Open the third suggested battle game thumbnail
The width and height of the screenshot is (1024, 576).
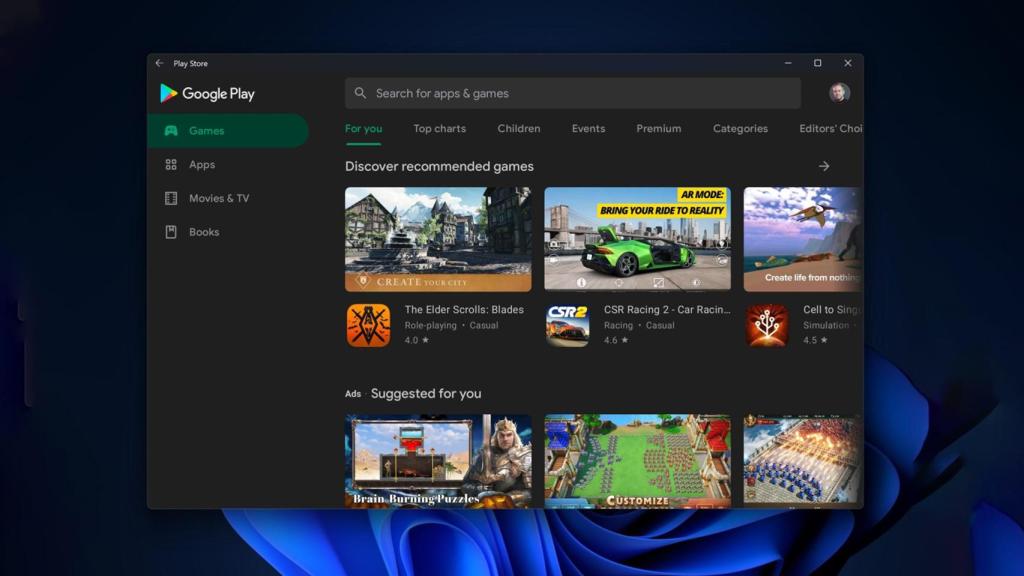pos(803,461)
